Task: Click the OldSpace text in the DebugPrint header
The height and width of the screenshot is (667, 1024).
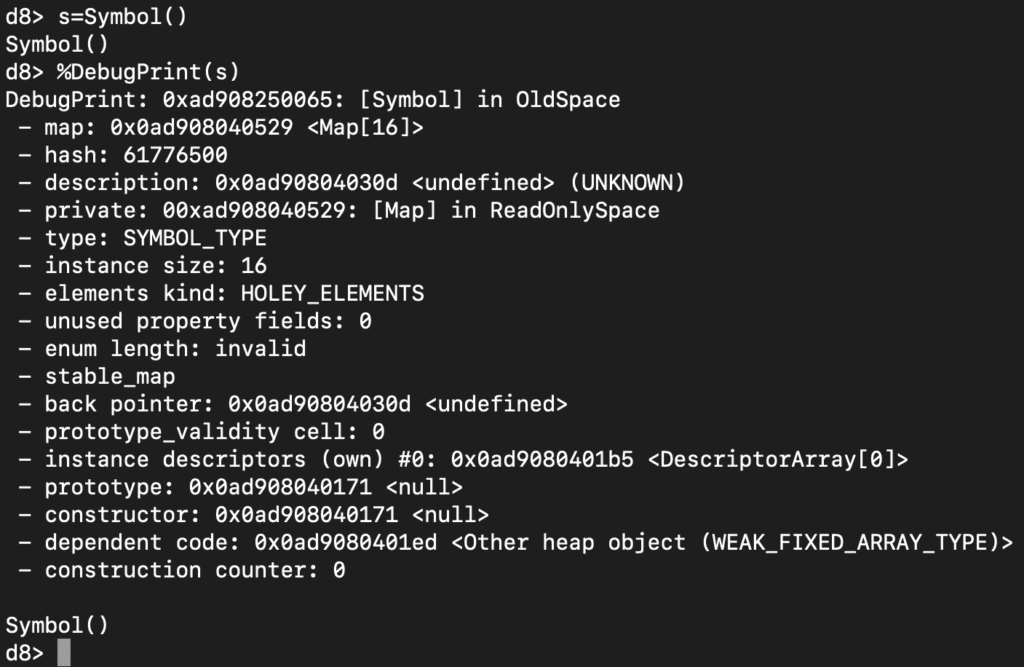Action: (x=568, y=100)
